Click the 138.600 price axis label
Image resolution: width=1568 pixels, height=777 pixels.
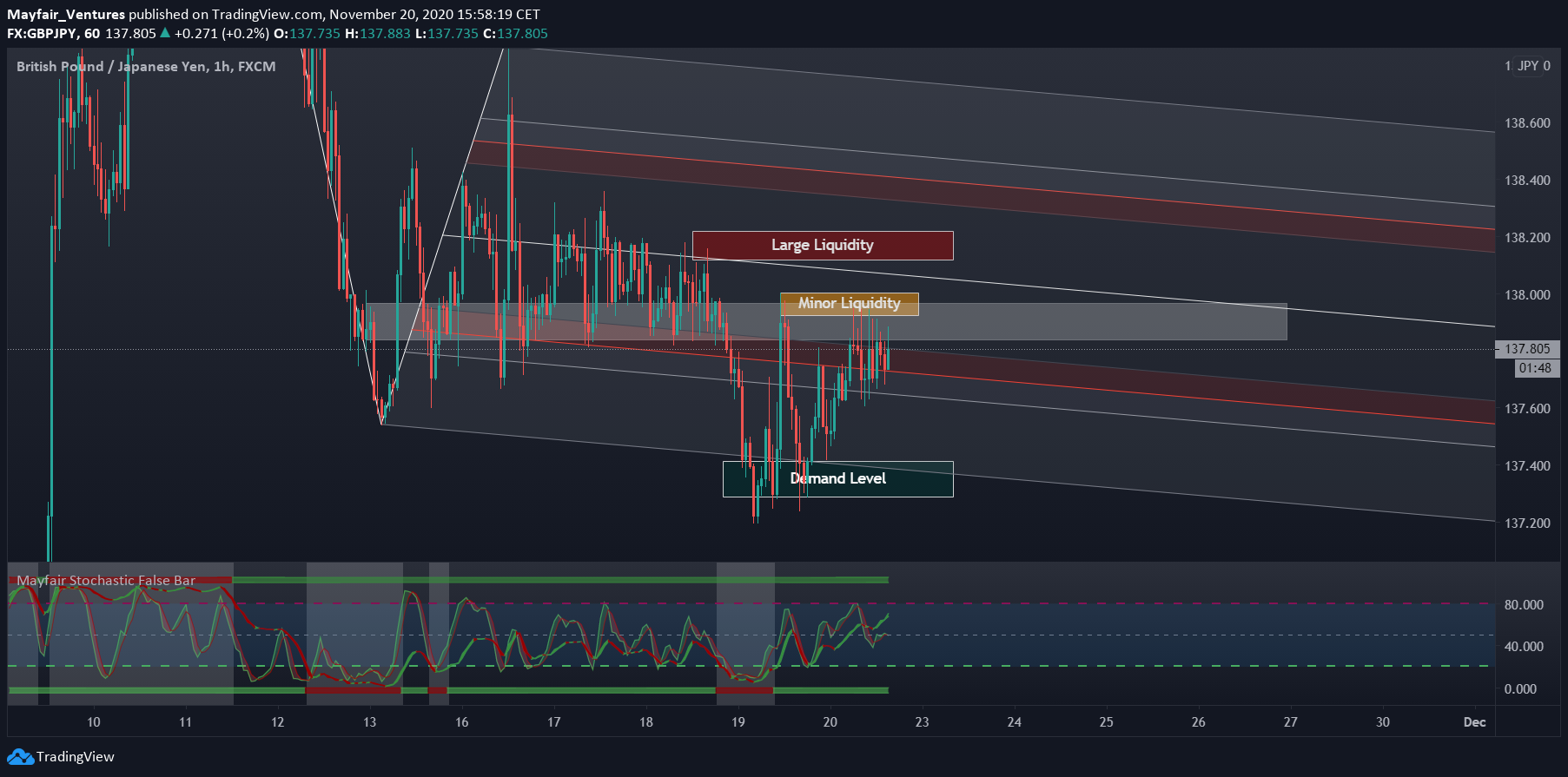point(1527,123)
